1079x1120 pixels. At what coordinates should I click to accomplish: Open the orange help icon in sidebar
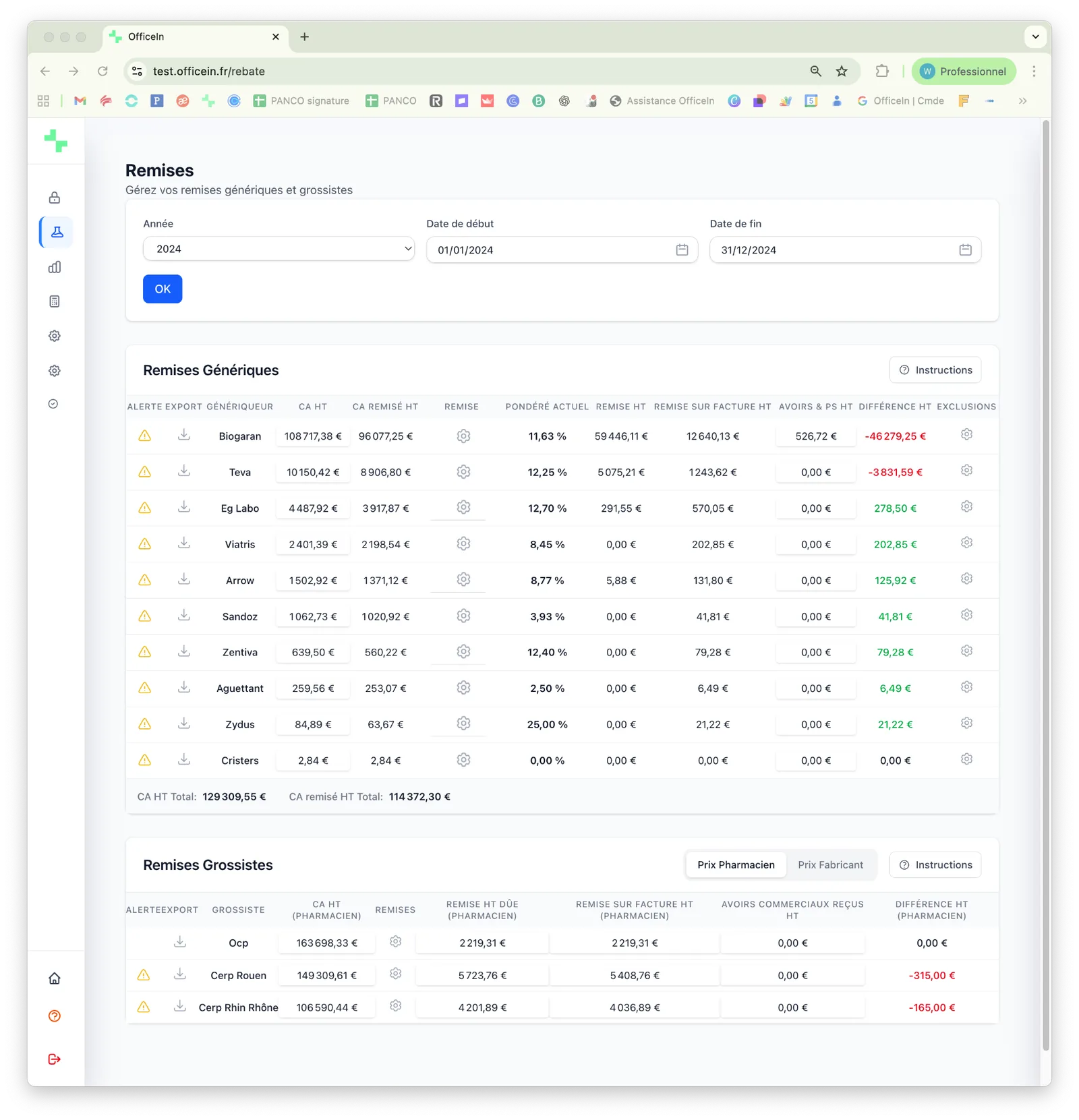point(55,1016)
